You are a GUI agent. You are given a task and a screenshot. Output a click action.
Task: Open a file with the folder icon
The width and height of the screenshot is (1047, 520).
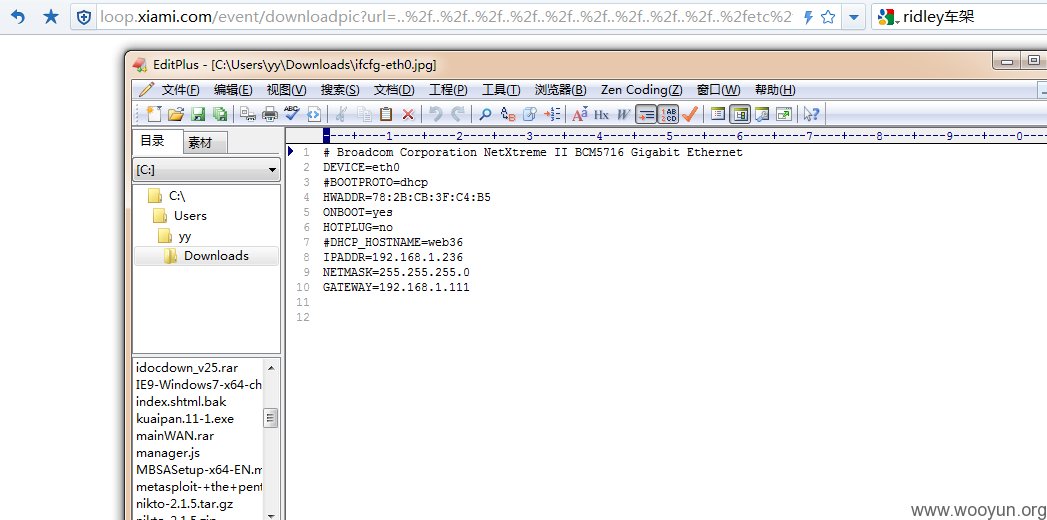pyautogui.click(x=176, y=114)
